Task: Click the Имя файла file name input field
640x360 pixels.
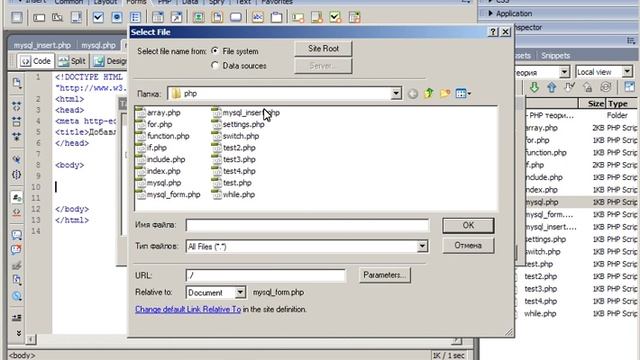Action: click(307, 225)
